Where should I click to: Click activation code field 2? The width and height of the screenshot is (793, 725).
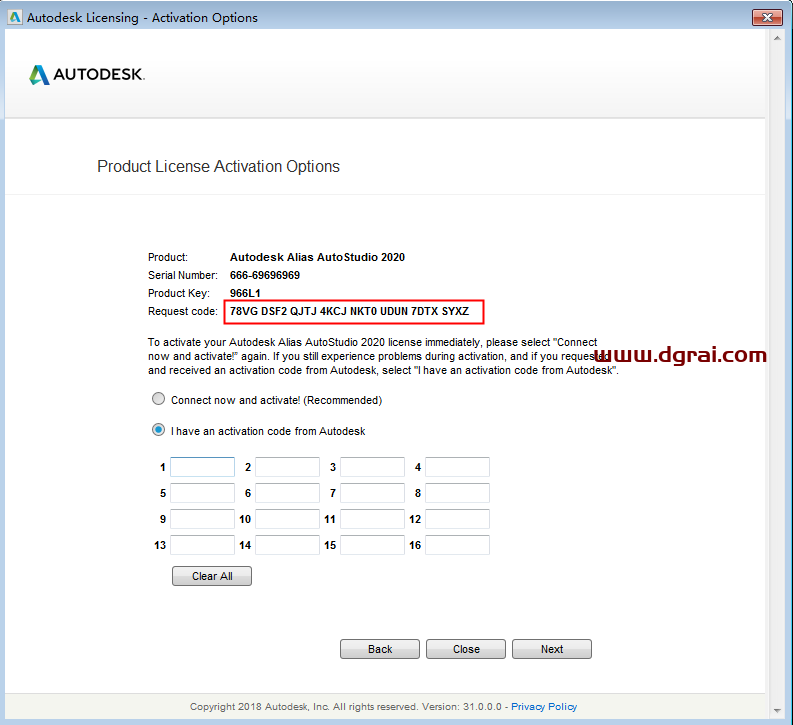click(287, 467)
